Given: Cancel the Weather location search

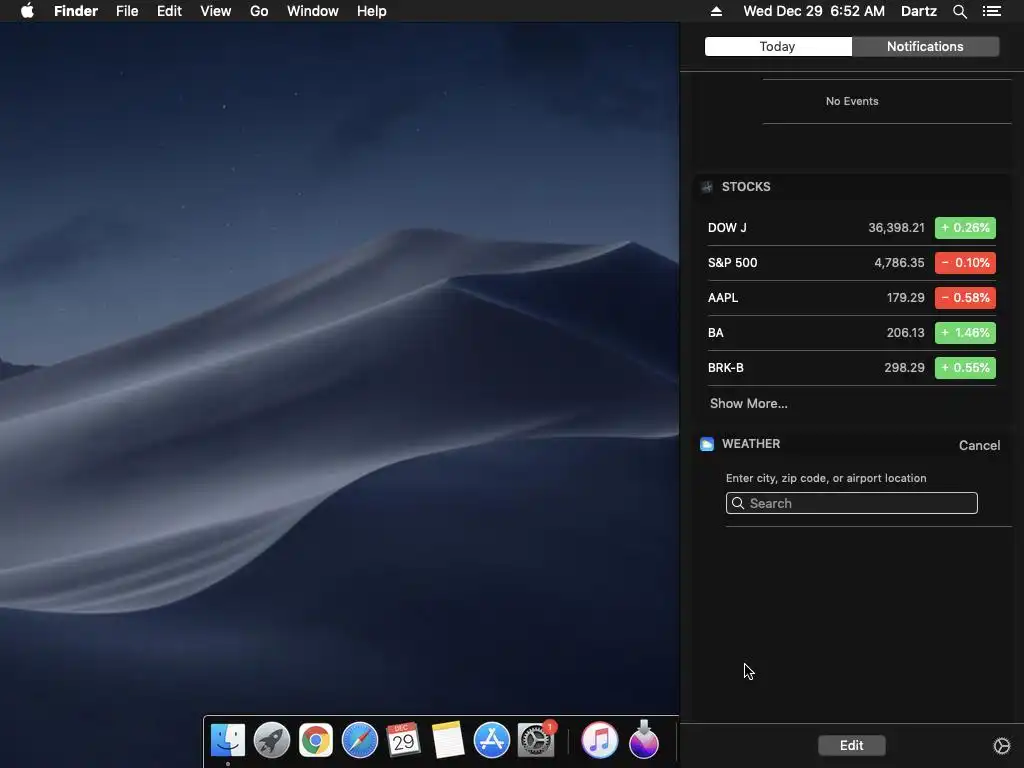Looking at the screenshot, I should click(979, 445).
